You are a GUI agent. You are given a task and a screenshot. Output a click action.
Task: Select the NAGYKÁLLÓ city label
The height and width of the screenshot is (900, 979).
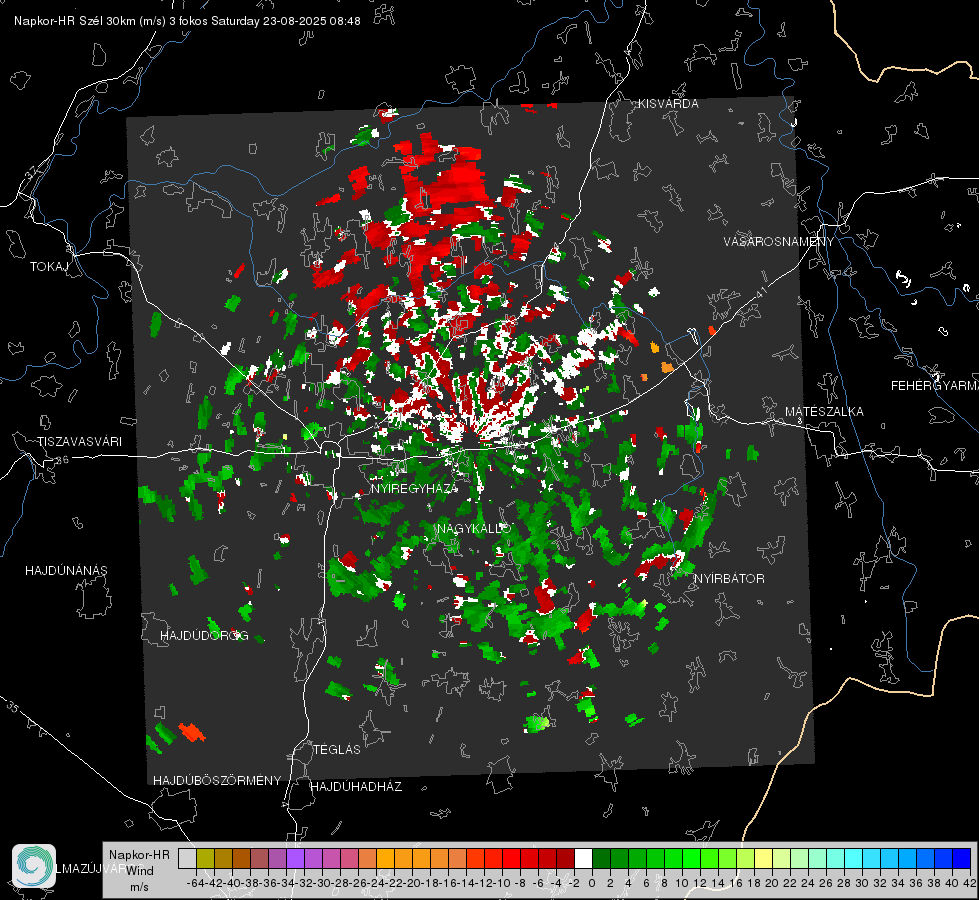[474, 529]
